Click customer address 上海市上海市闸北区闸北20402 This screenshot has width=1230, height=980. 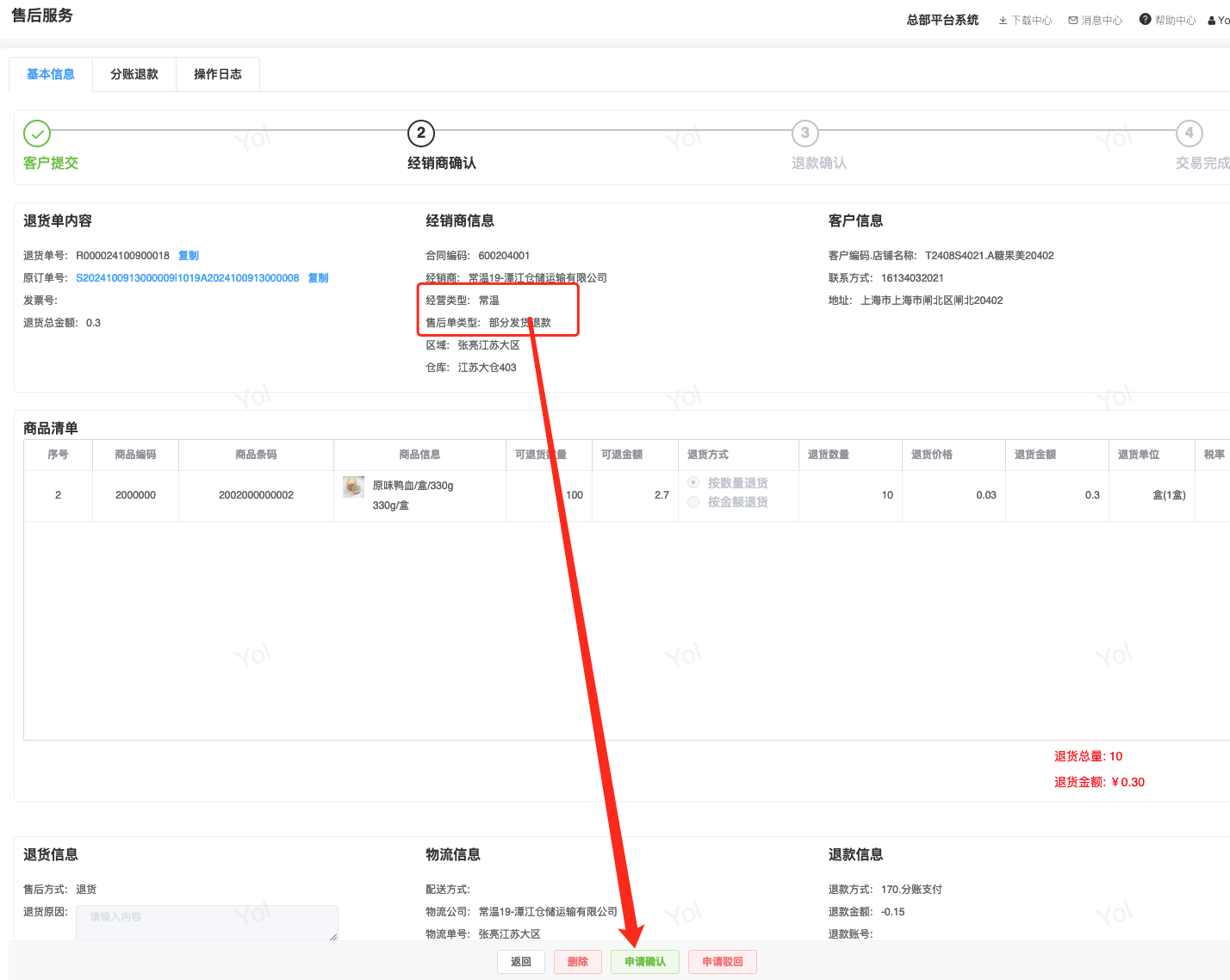click(x=932, y=301)
